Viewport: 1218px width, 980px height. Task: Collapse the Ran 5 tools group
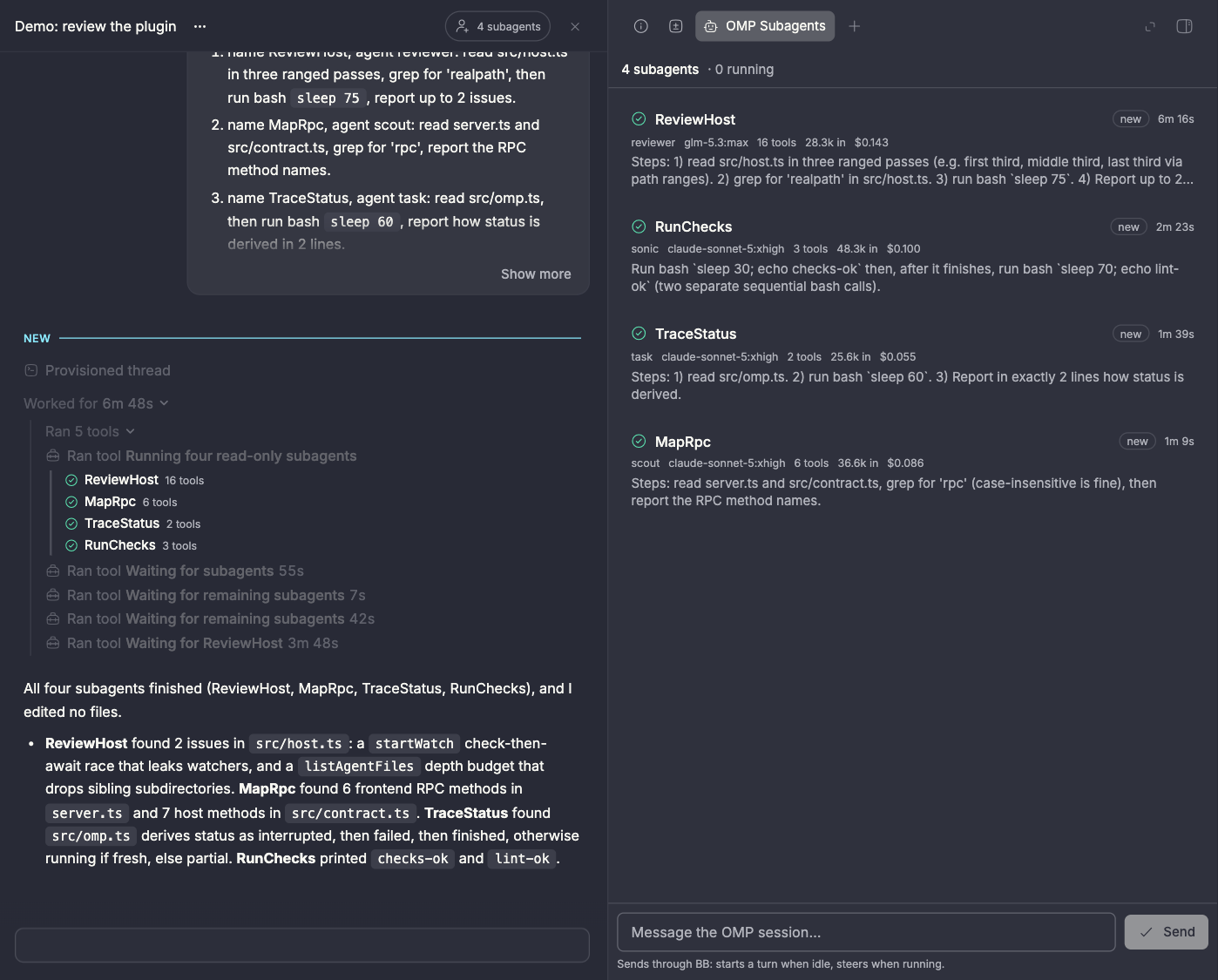pyautogui.click(x=90, y=431)
